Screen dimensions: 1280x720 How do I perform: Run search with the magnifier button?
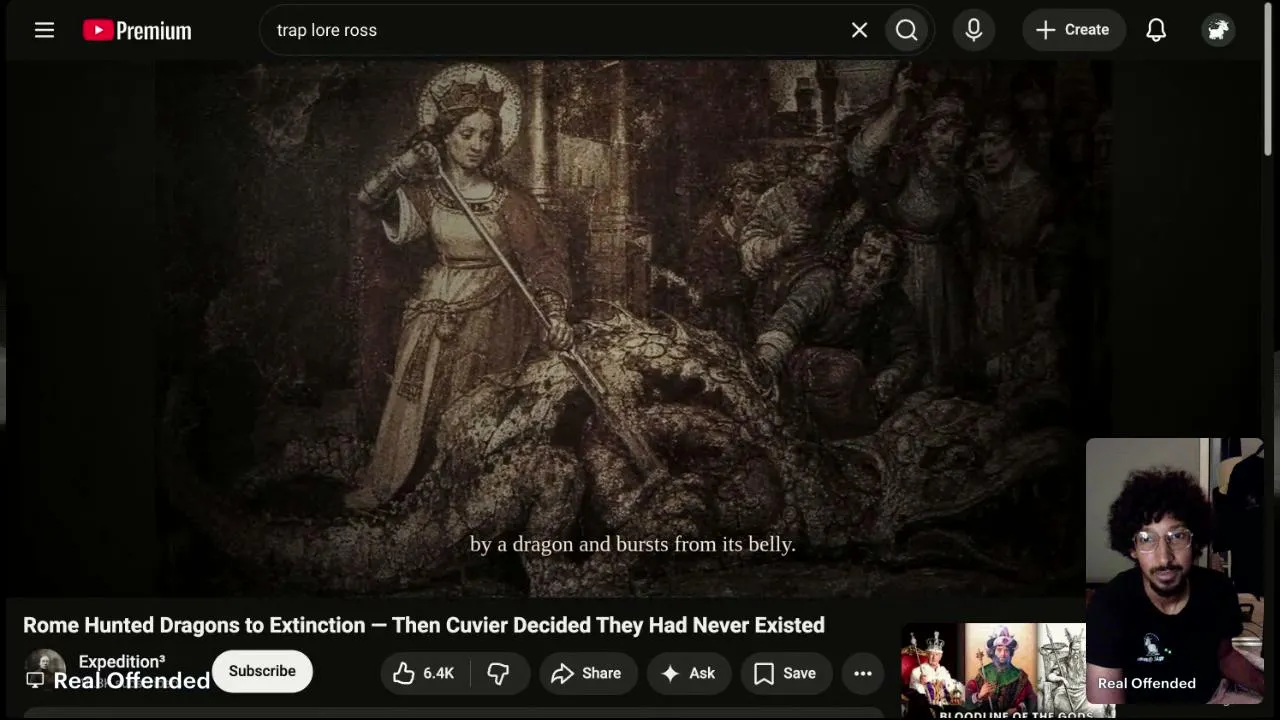point(907,30)
